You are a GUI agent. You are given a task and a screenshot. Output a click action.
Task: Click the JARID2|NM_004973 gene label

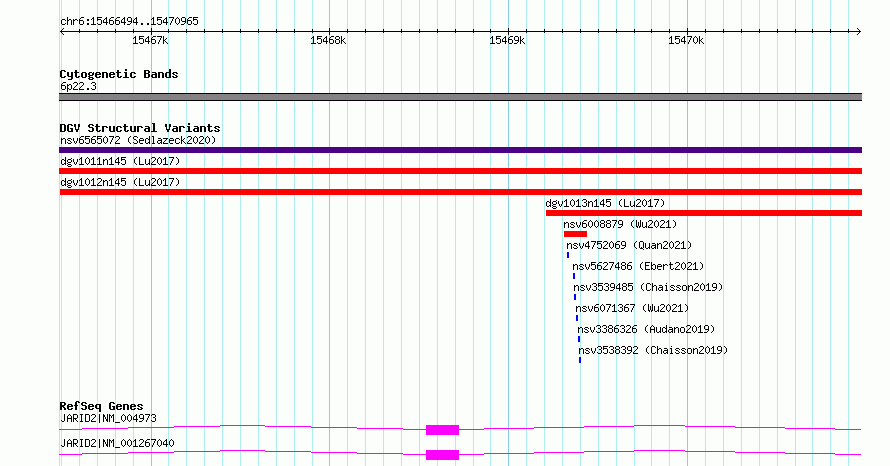tap(108, 418)
